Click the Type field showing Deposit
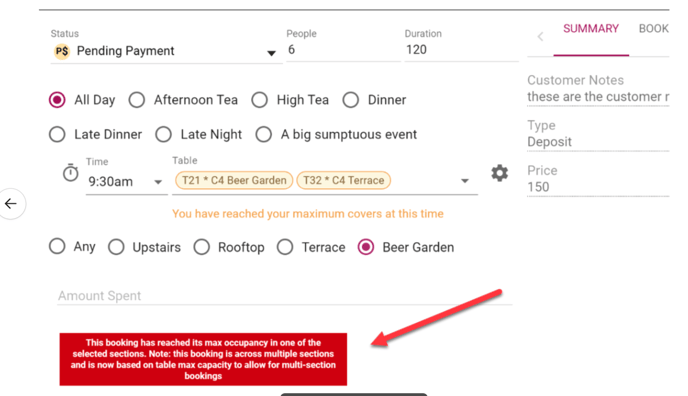Viewport: 688px width, 396px height. 598,142
